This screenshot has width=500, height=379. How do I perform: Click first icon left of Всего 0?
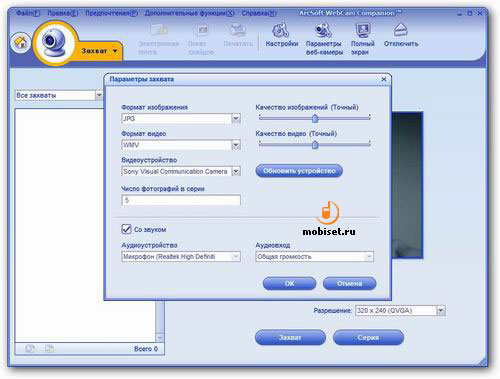[30, 349]
